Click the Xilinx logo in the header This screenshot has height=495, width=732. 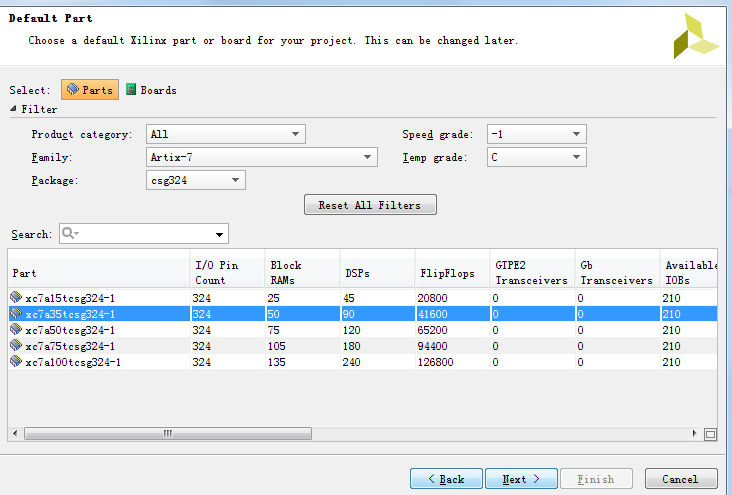[x=694, y=36]
